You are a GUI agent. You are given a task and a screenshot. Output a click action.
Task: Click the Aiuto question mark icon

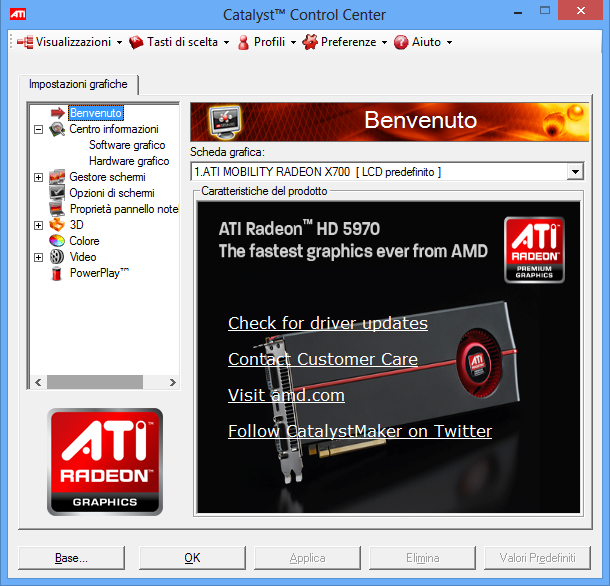tap(401, 42)
